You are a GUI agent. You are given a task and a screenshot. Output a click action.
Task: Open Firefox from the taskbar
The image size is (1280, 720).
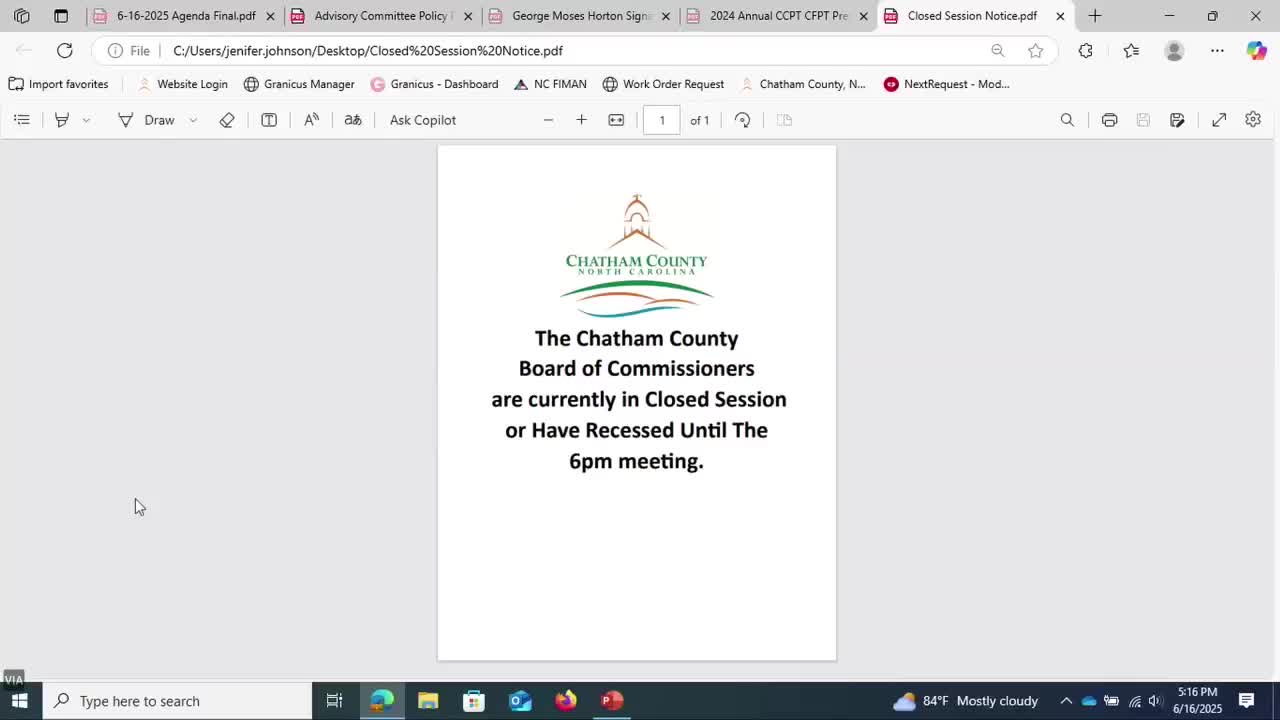(566, 701)
